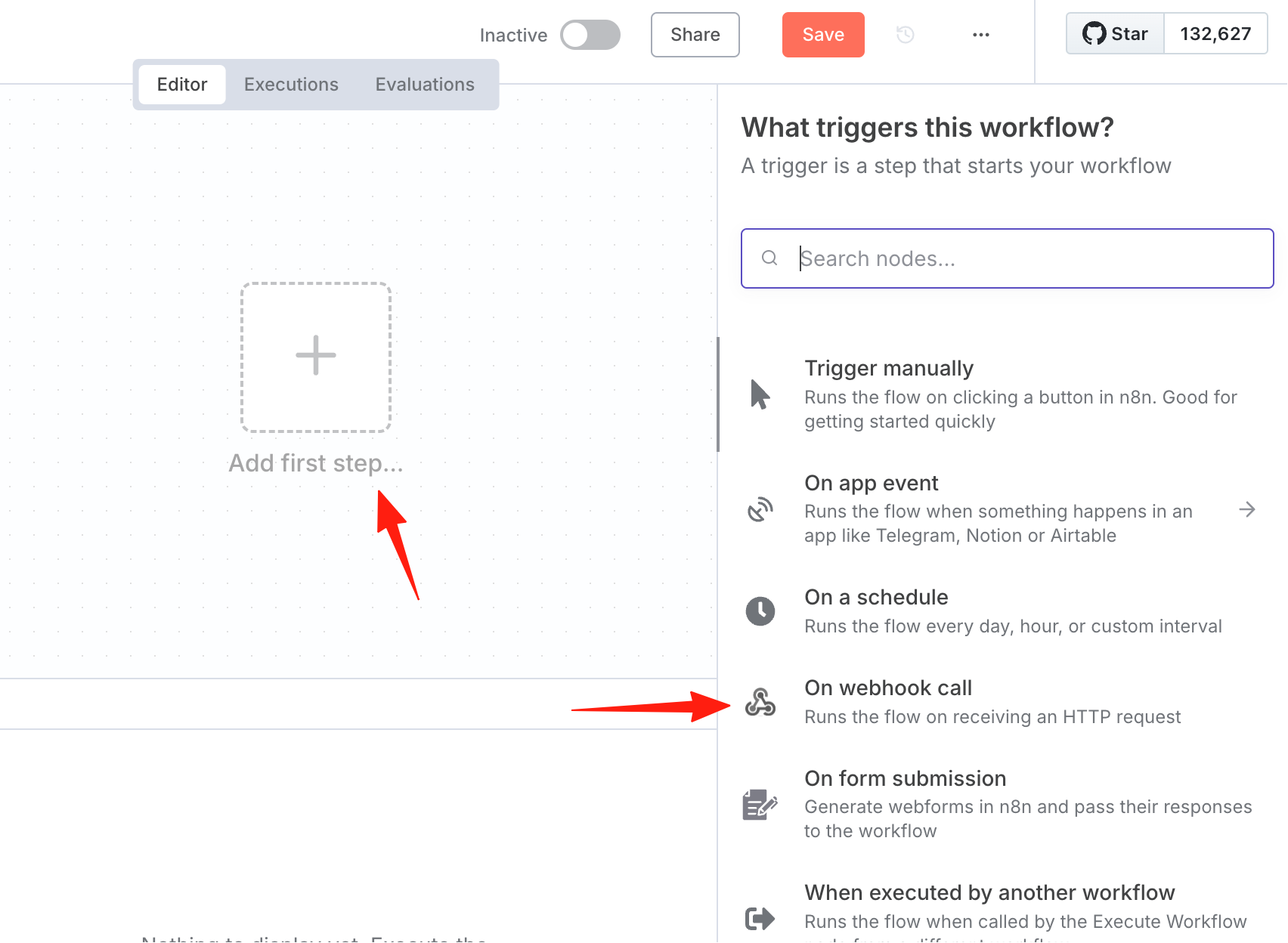Expand On app event with right arrow
Viewport: 1288px width, 943px height.
coord(1247,510)
